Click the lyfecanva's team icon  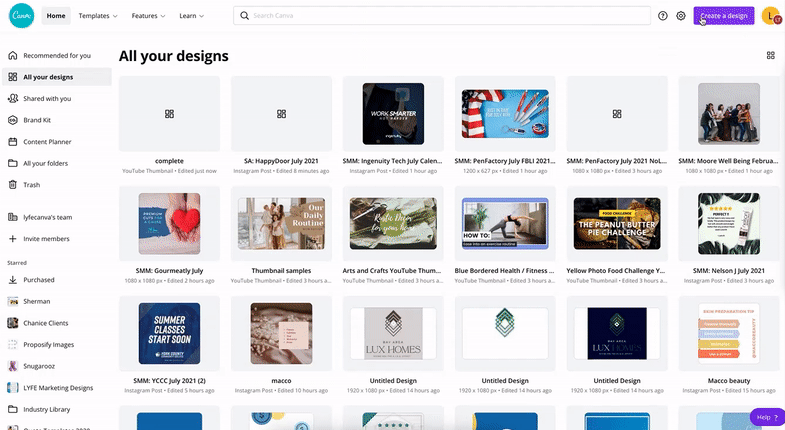pos(13,217)
